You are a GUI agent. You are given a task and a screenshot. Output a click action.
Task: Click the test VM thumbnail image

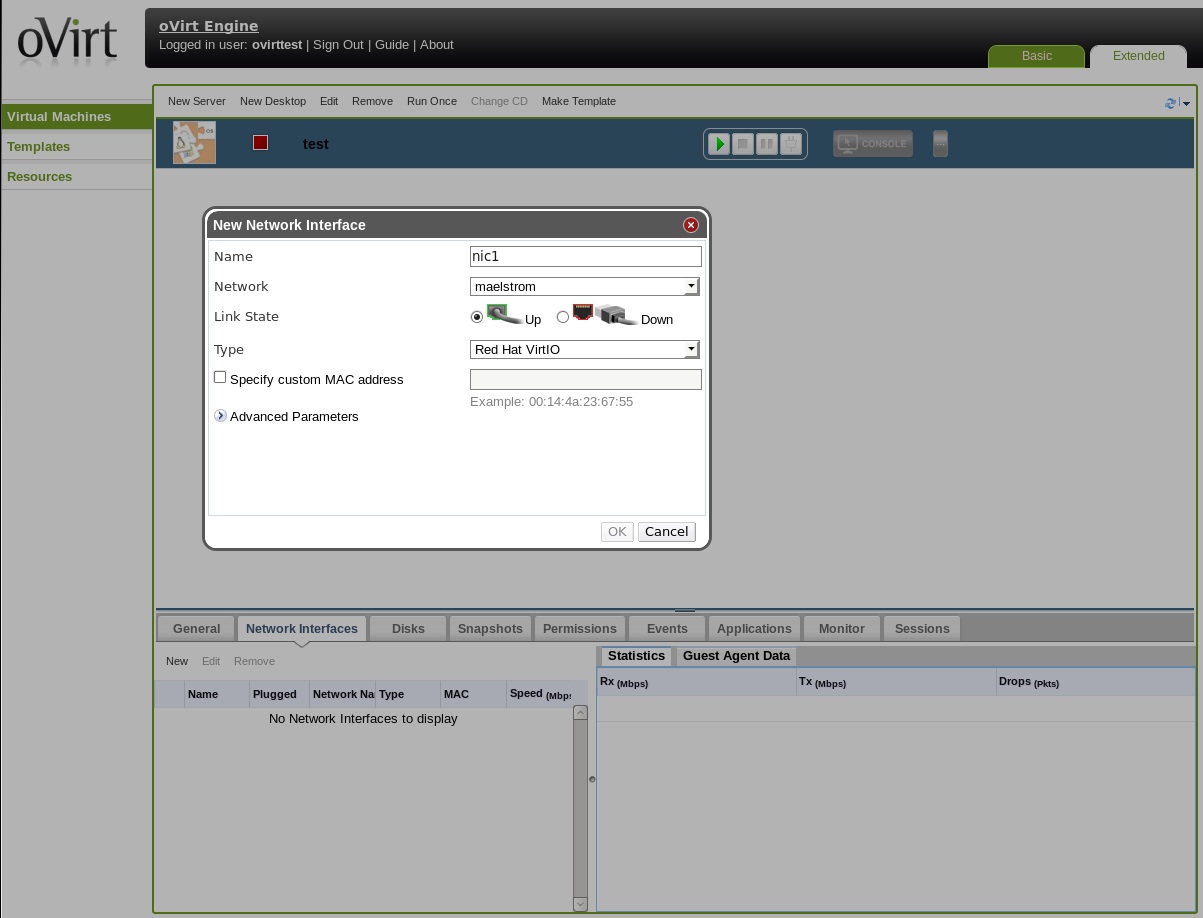194,143
